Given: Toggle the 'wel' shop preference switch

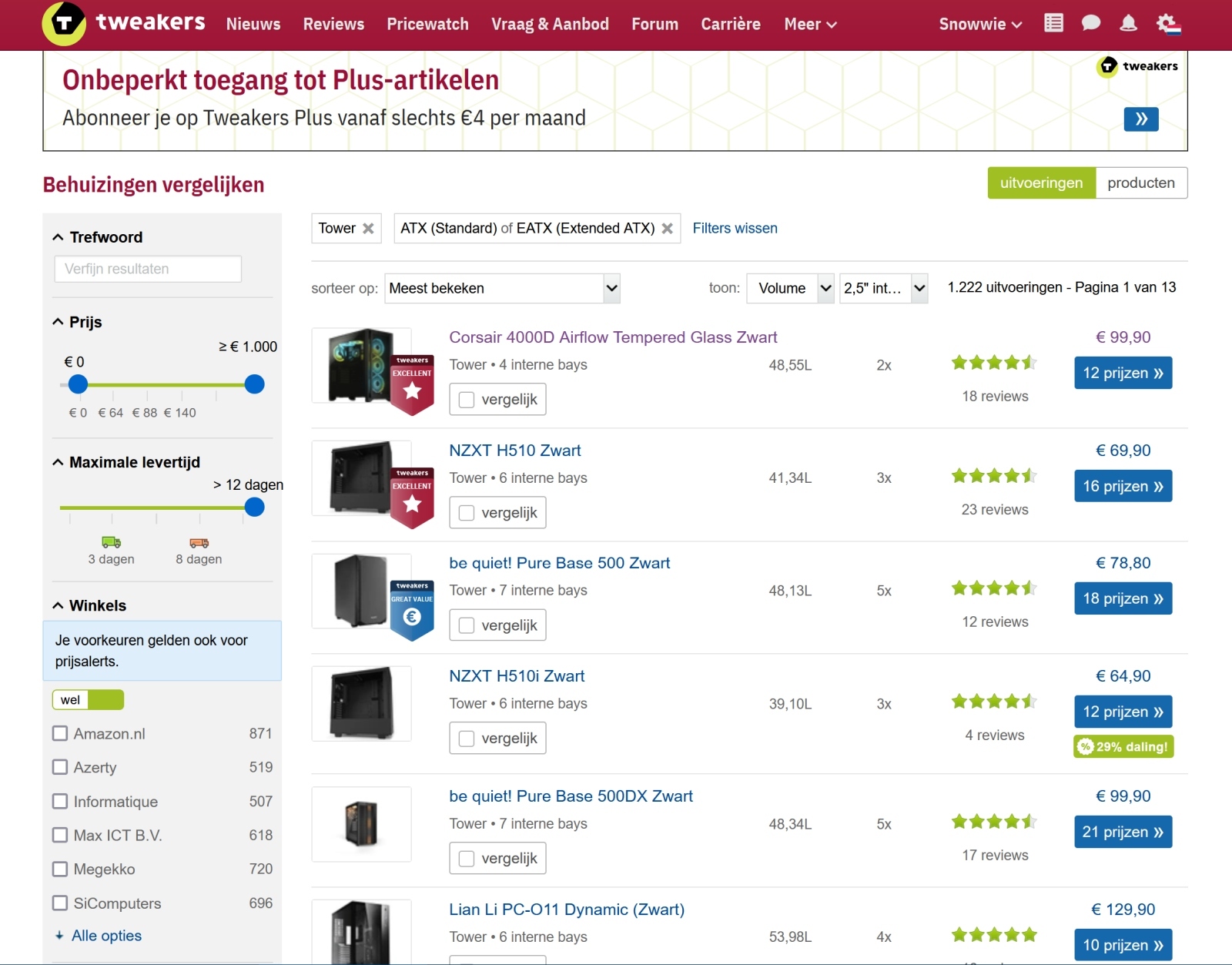Looking at the screenshot, I should coord(88,700).
